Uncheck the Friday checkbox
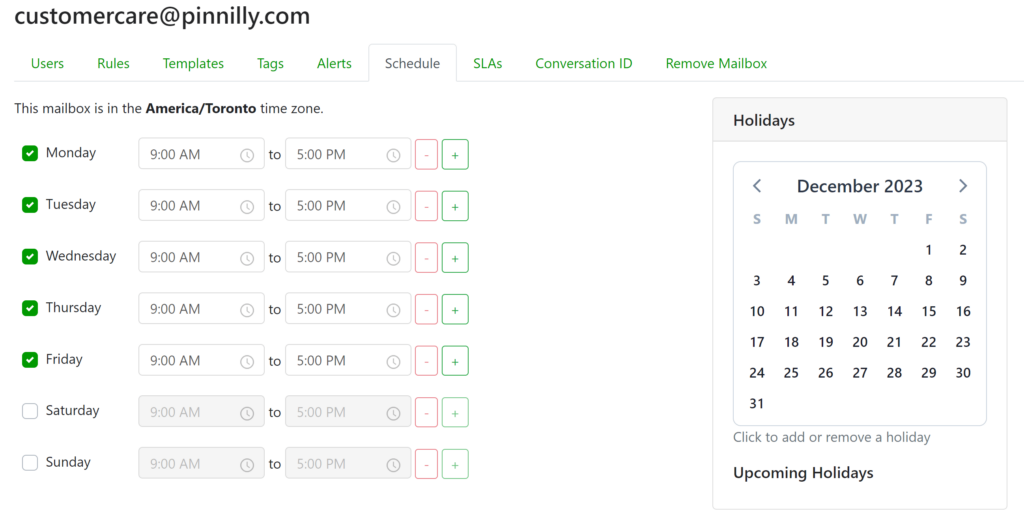This screenshot has height=525, width=1024. [30, 360]
